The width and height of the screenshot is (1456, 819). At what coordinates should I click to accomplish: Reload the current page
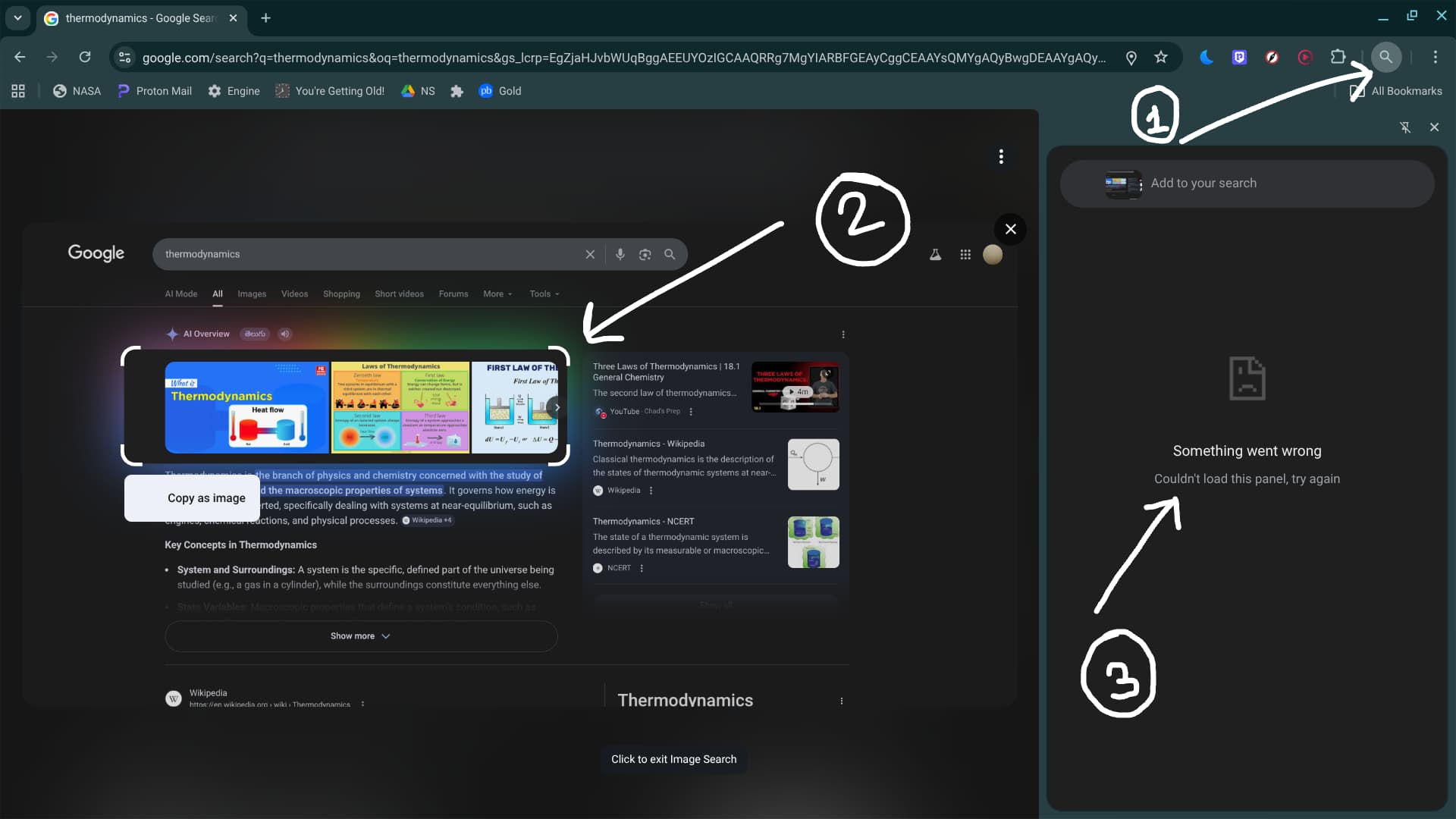pos(85,57)
